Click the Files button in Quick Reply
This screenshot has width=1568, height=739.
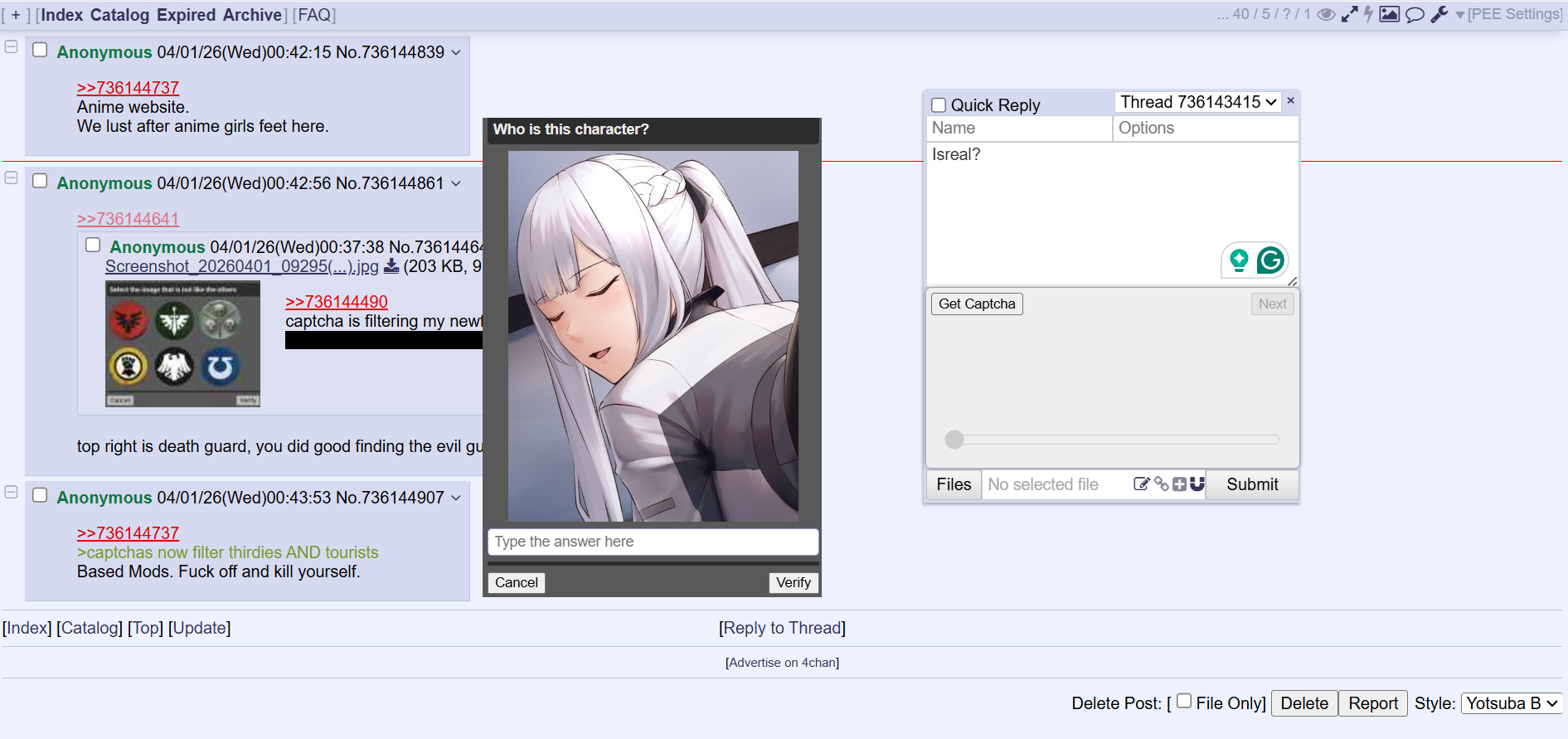click(954, 484)
